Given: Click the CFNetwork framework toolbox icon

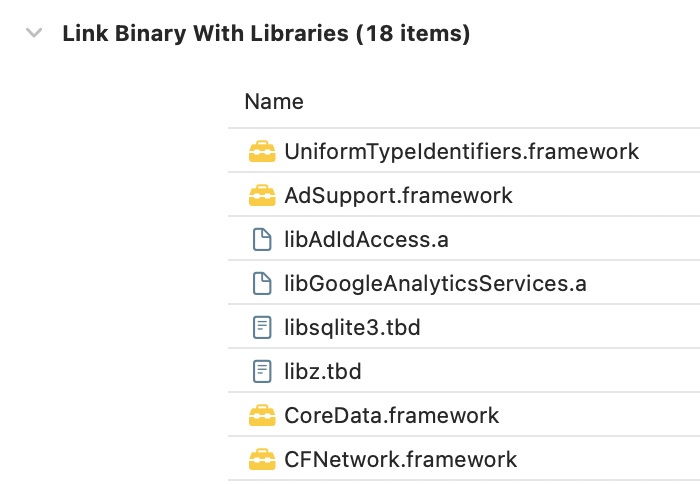Looking at the screenshot, I should click(x=262, y=459).
